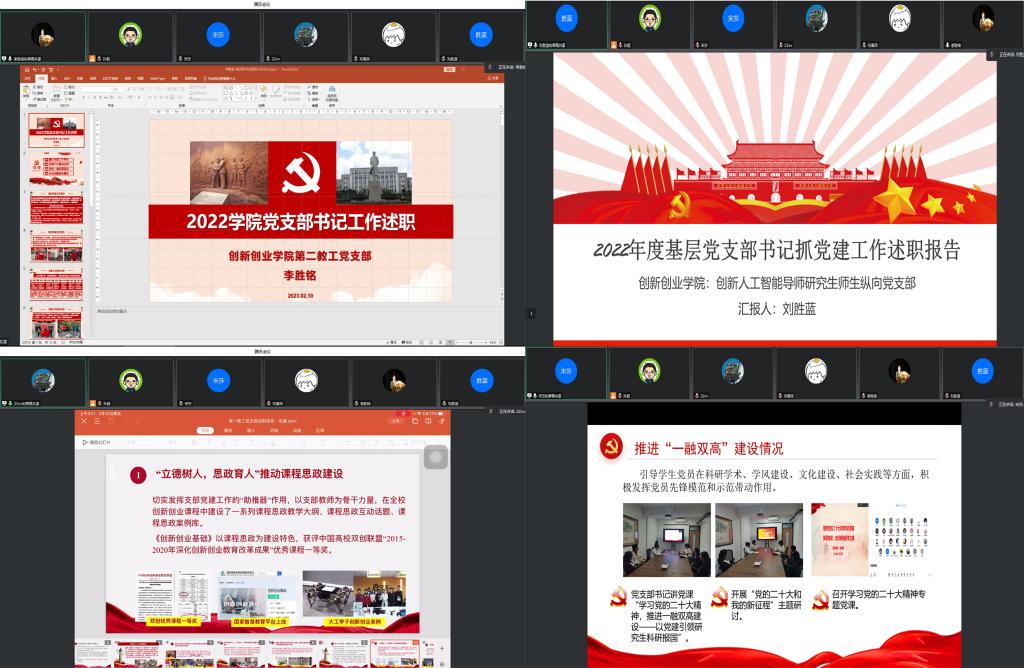The image size is (1024, 668).
Task: Select second slide thumbnail in PowerPoint panel
Action: 56,170
